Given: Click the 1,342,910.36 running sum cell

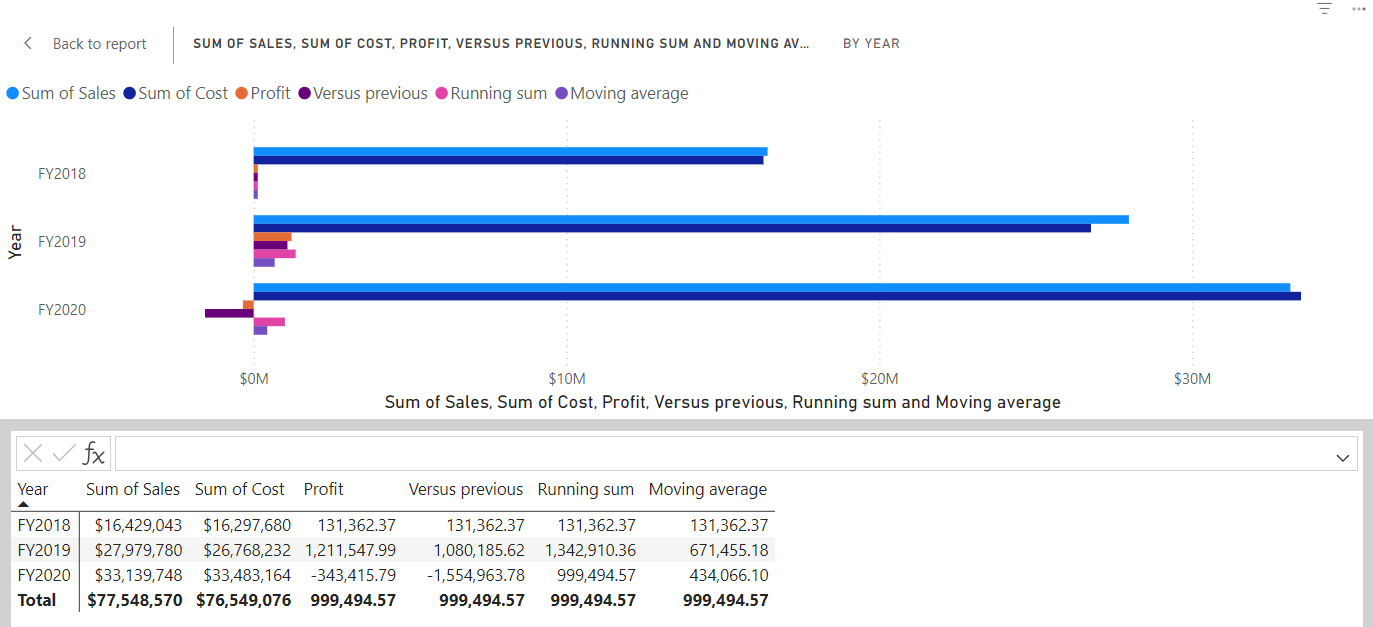Looking at the screenshot, I should [x=590, y=550].
